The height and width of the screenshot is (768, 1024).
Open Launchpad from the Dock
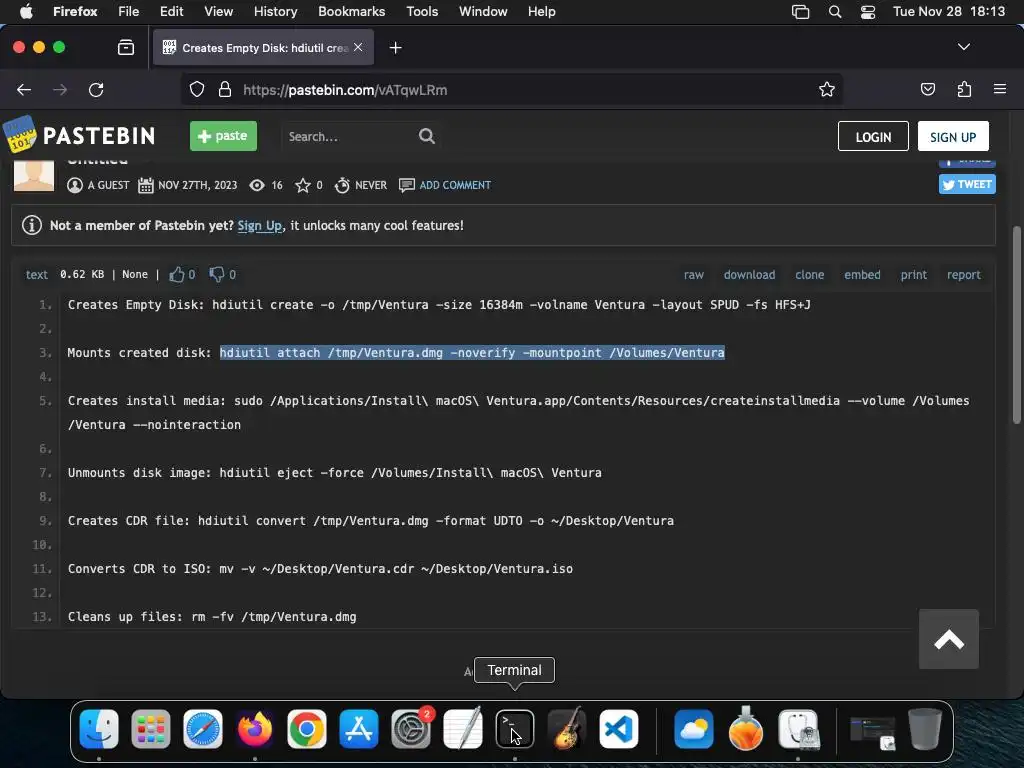point(151,729)
